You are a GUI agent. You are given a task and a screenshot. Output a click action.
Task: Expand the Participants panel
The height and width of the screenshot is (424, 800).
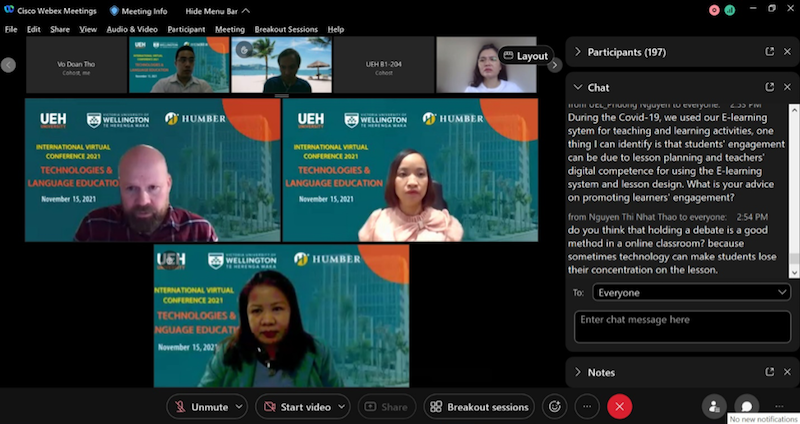pyautogui.click(x=578, y=52)
